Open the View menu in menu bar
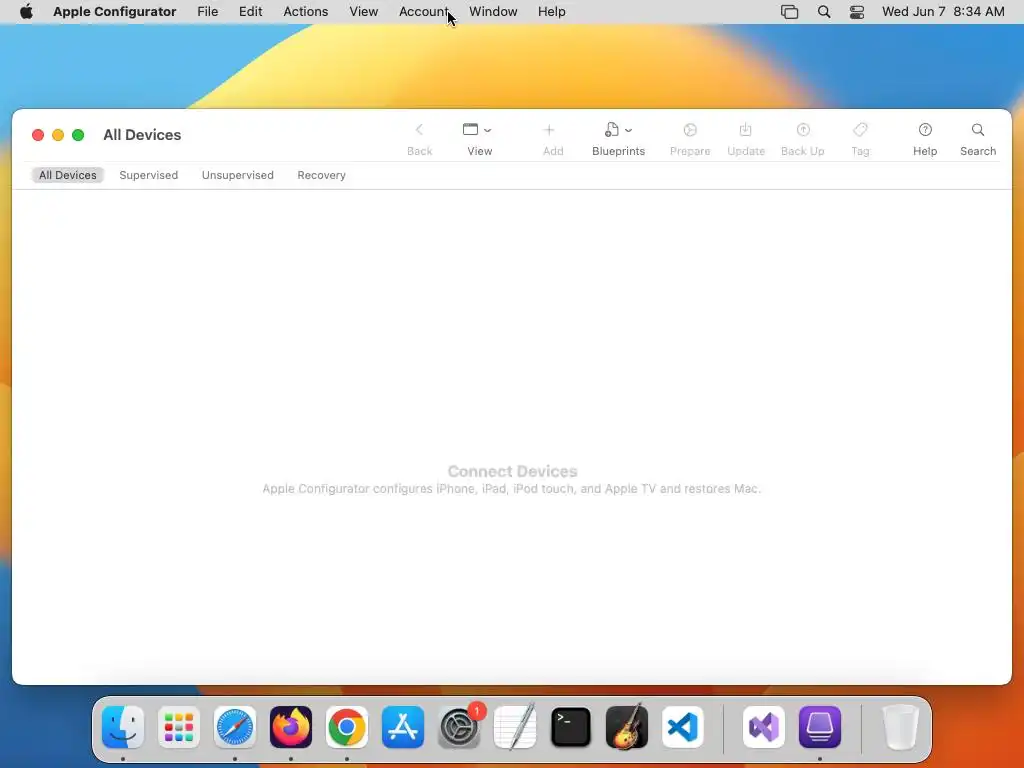 (363, 12)
